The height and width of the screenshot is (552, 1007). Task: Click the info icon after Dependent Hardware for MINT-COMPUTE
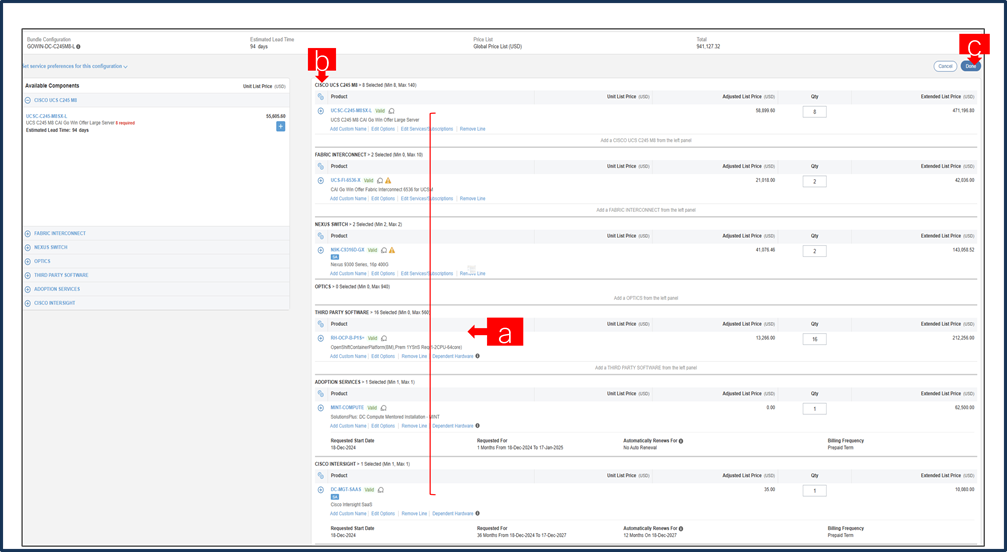point(477,426)
